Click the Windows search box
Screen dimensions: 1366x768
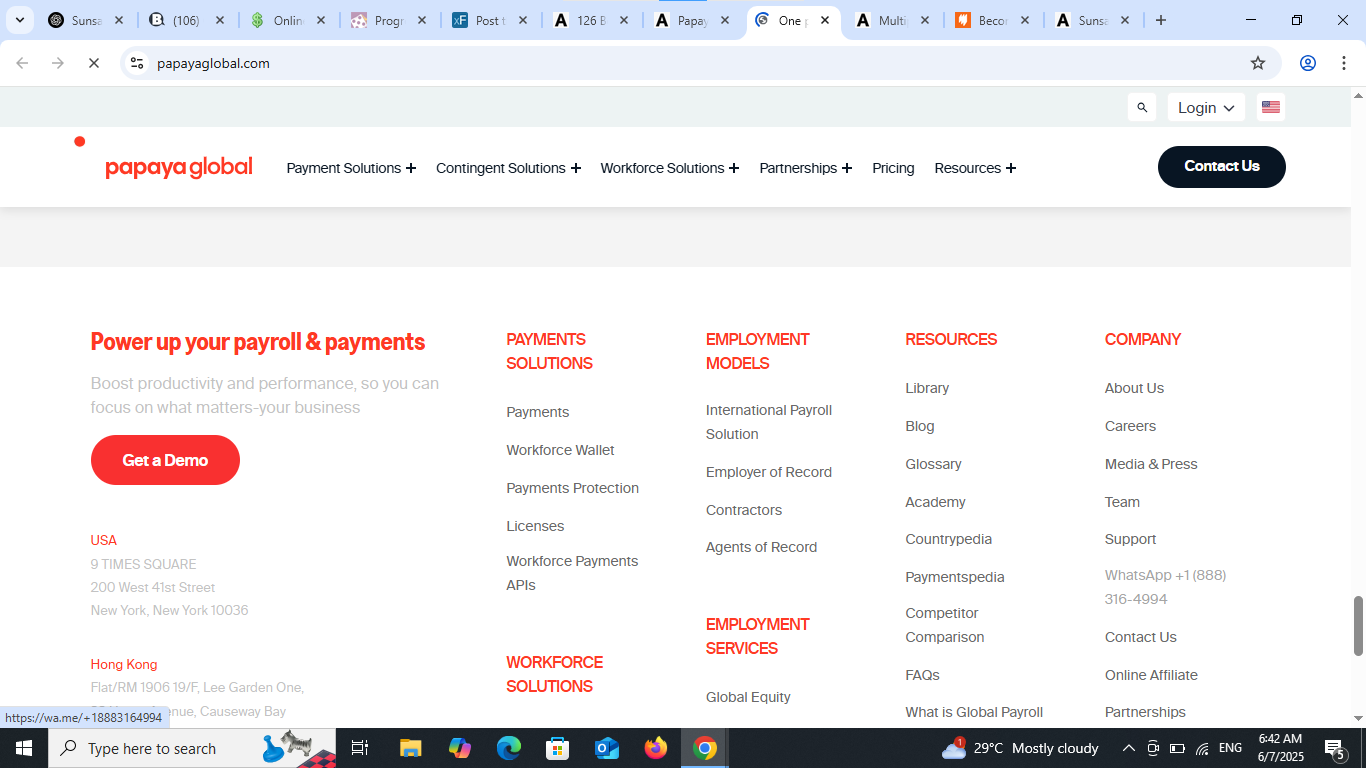[x=192, y=748]
